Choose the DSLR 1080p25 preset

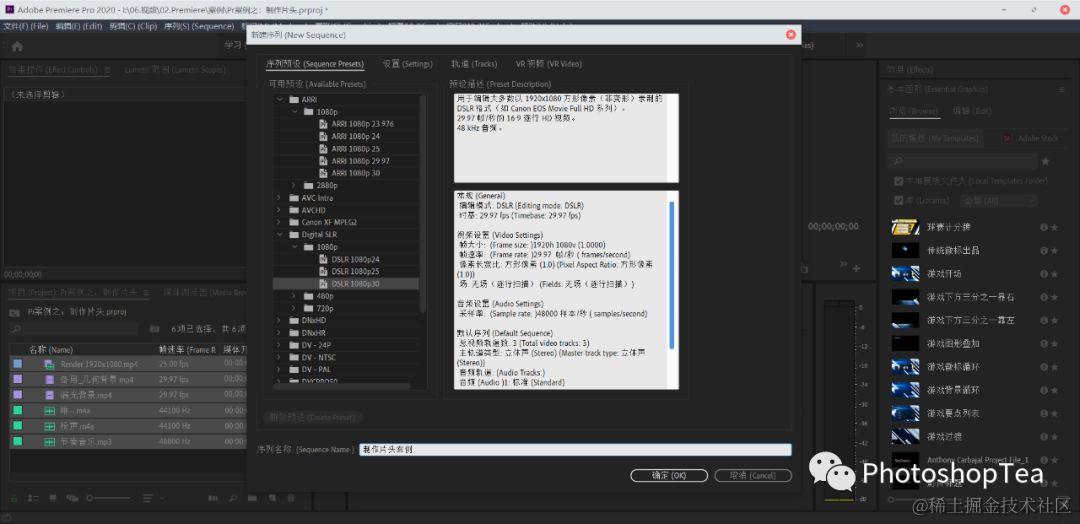coord(355,271)
